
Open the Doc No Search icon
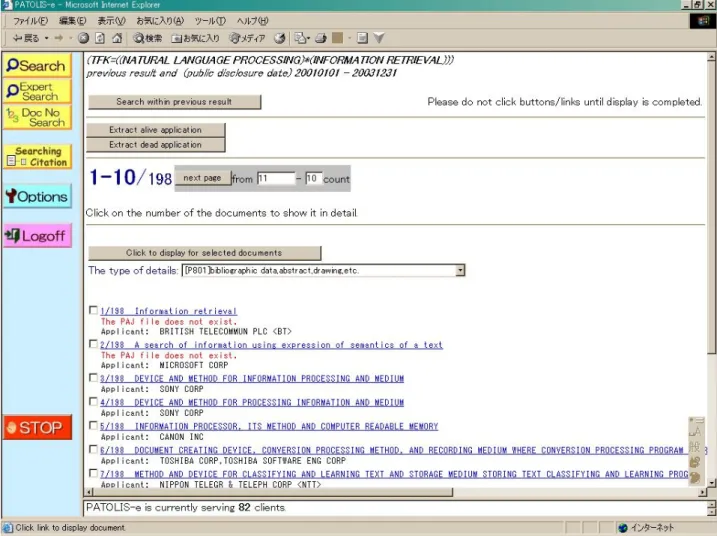coord(37,117)
